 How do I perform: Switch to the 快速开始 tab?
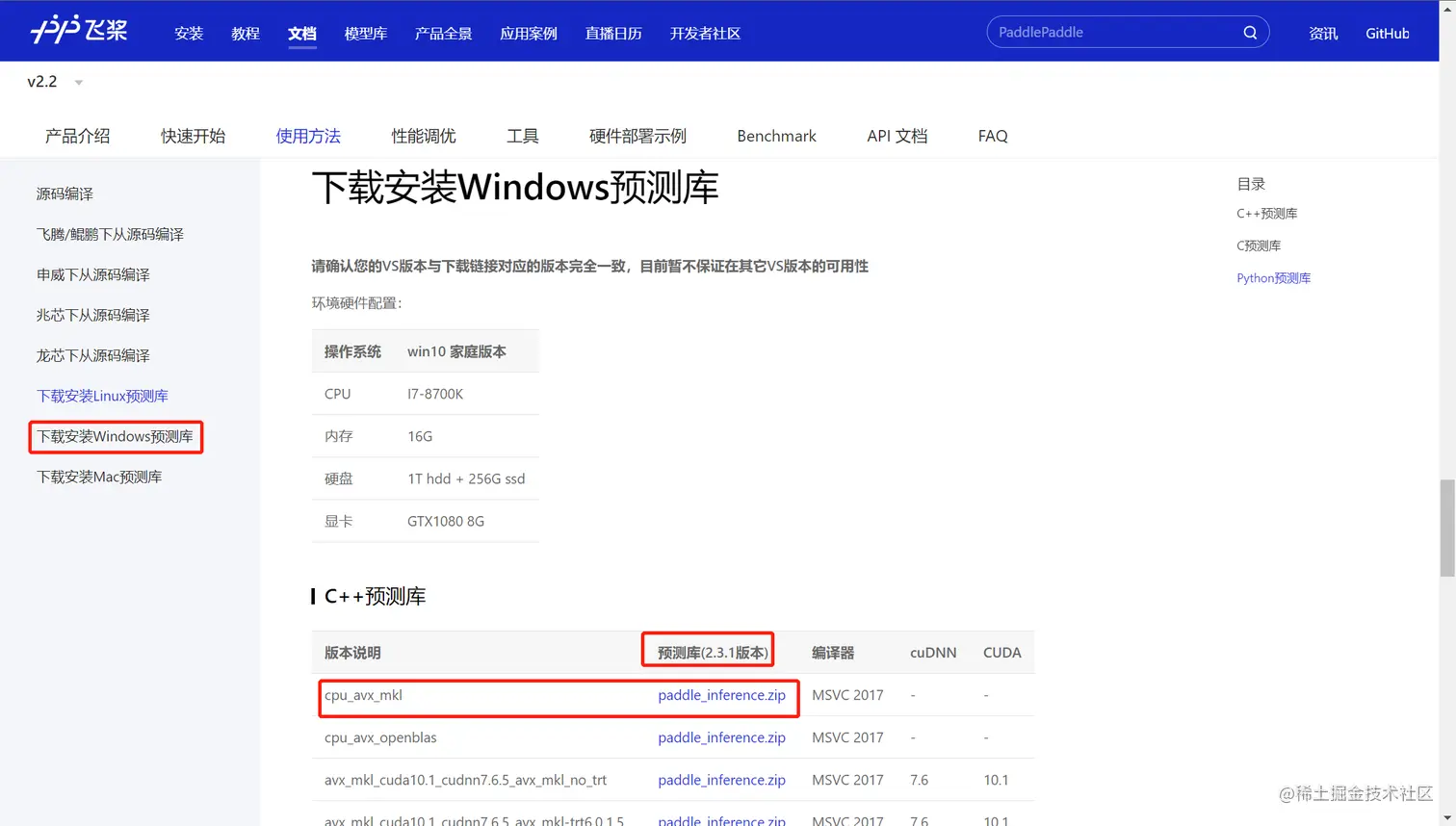click(x=194, y=136)
